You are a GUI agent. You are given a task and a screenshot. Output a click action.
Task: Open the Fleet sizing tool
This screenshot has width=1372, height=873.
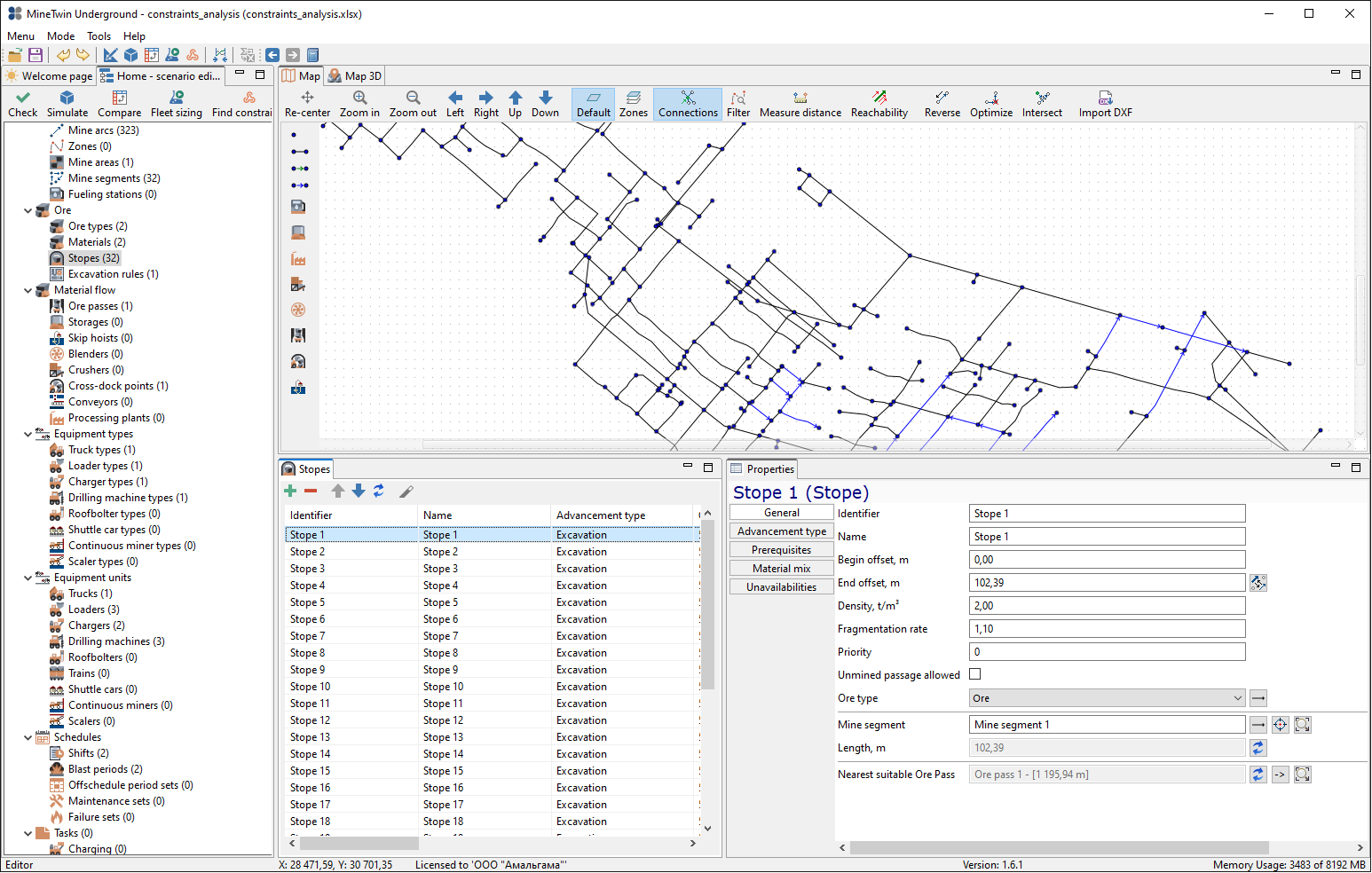pos(177,104)
